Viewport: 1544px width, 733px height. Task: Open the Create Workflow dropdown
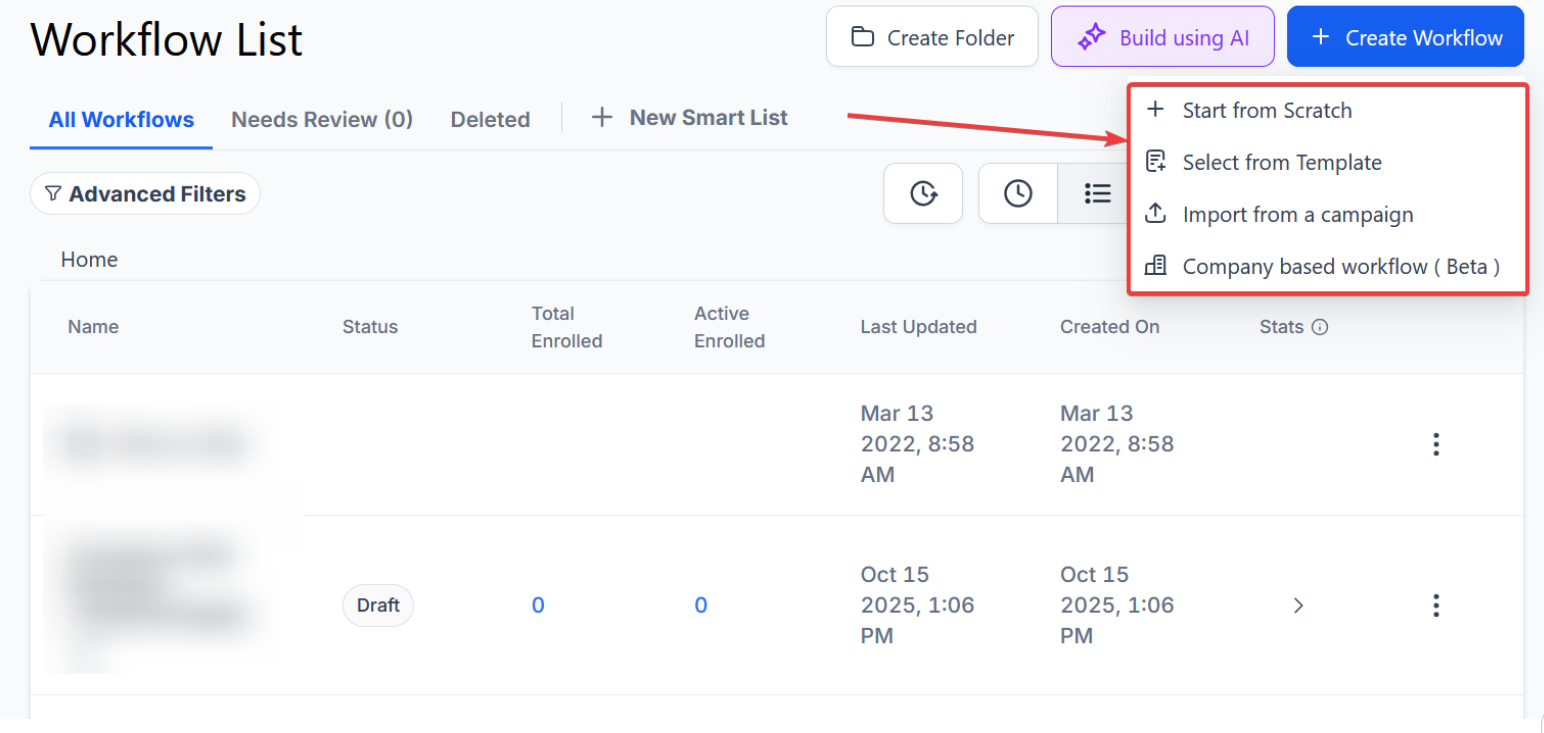[x=1405, y=38]
